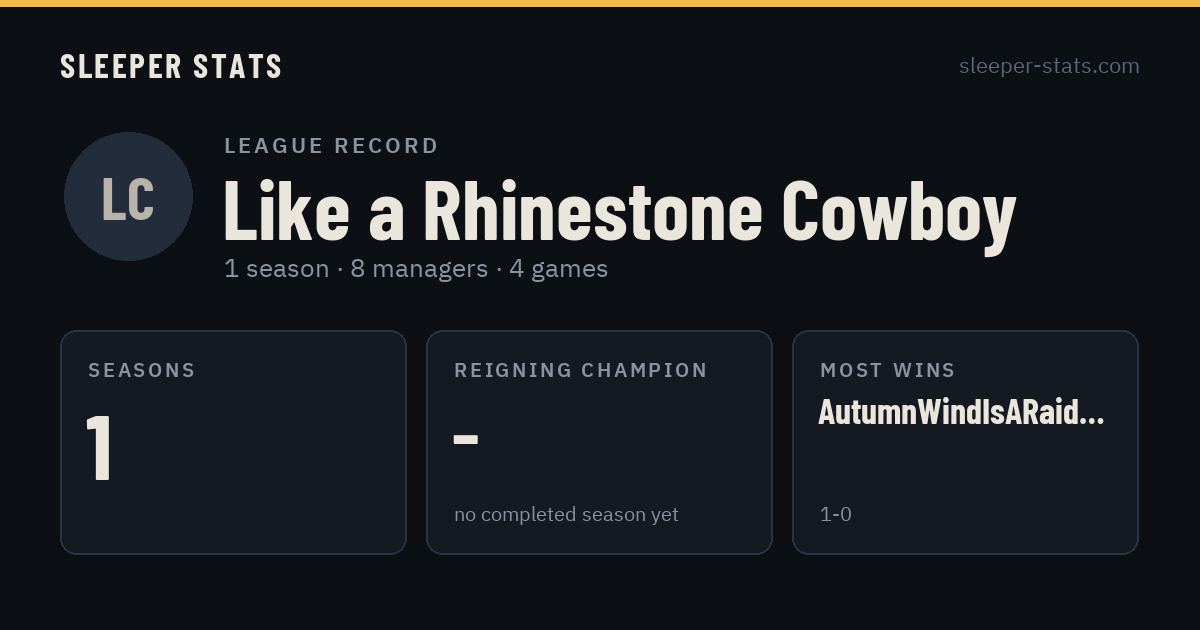Select the Like a Rhinestone Cowboy title

620,211
